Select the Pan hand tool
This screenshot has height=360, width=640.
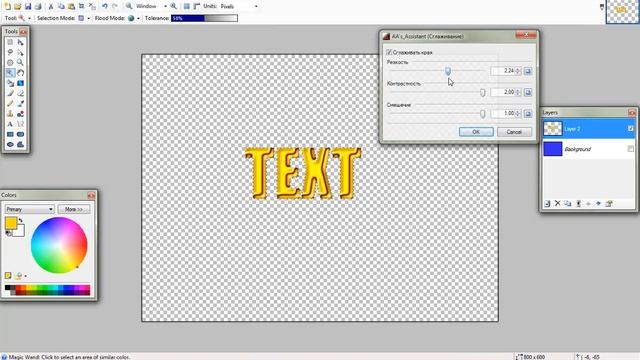(20, 73)
